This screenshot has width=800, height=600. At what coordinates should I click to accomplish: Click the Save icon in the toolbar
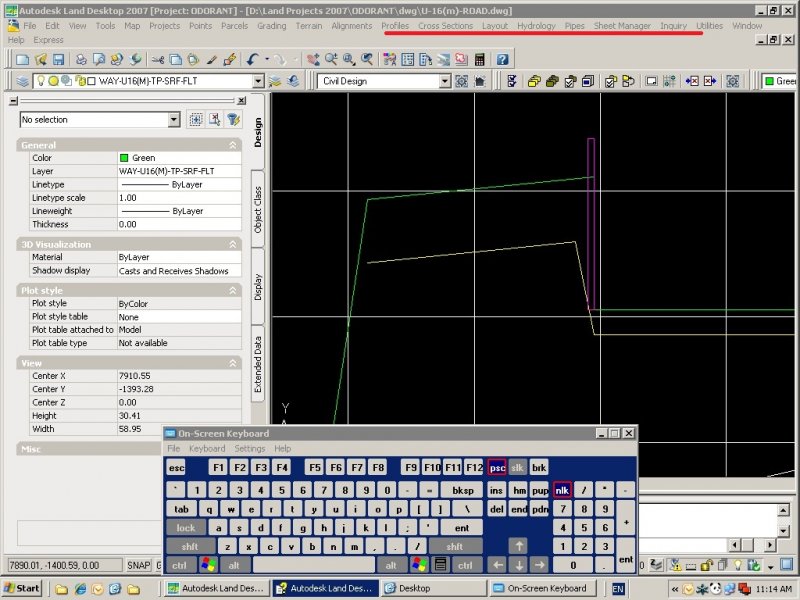pos(60,61)
